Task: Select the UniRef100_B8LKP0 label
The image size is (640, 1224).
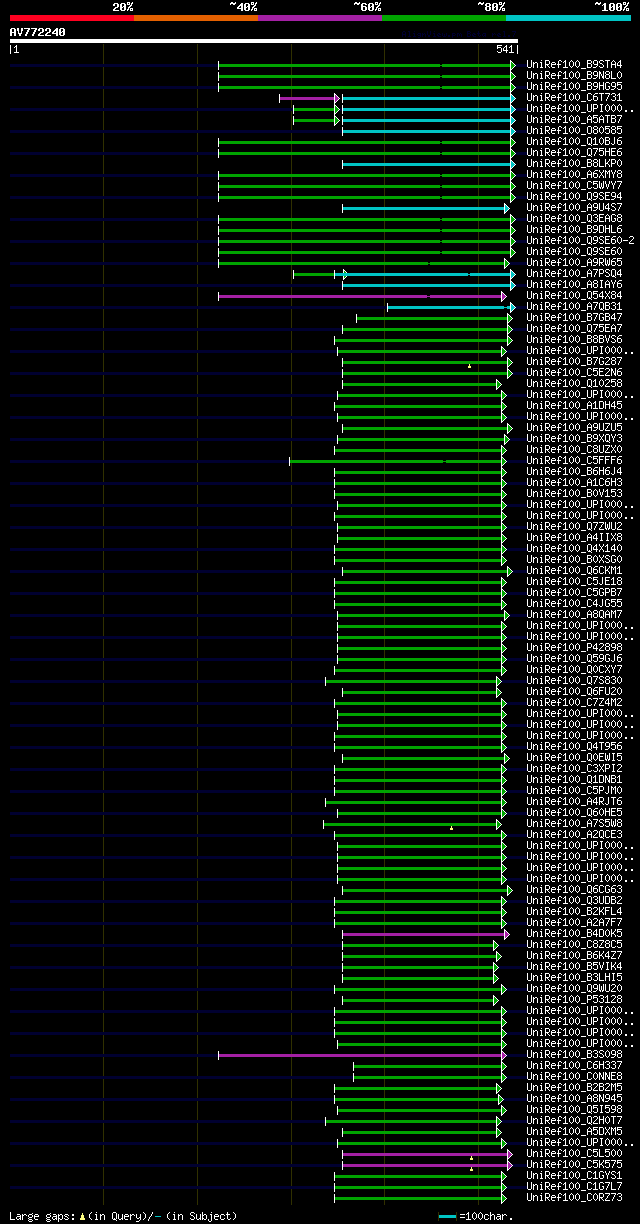Action: [574, 164]
